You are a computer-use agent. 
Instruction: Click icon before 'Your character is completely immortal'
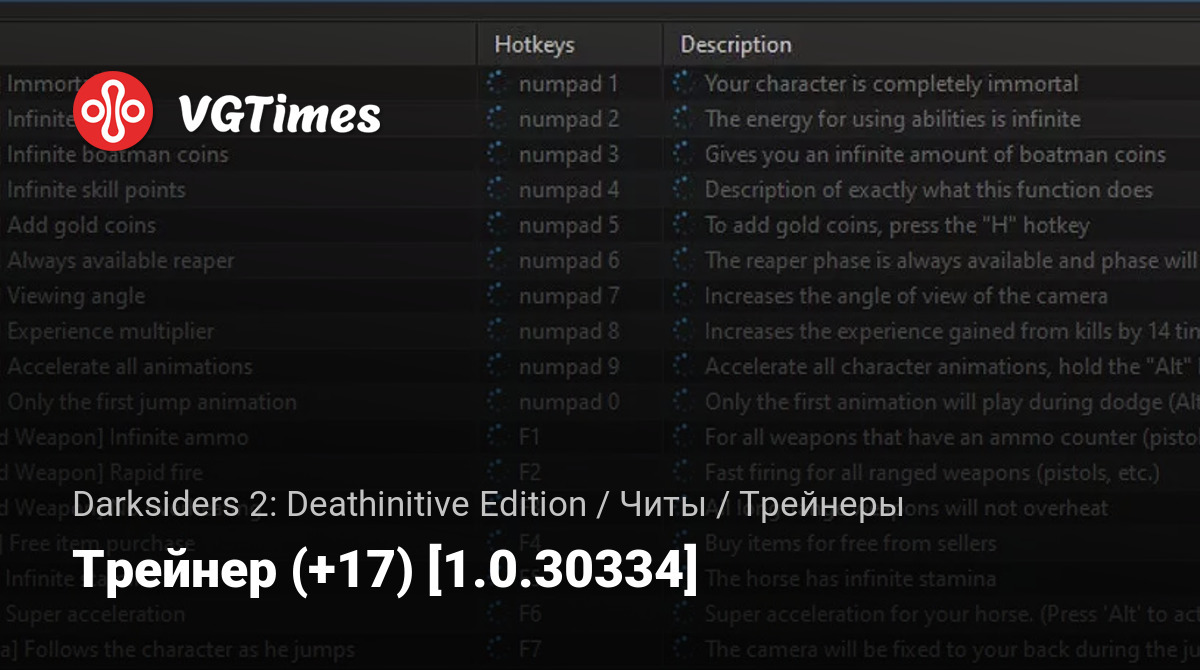683,84
